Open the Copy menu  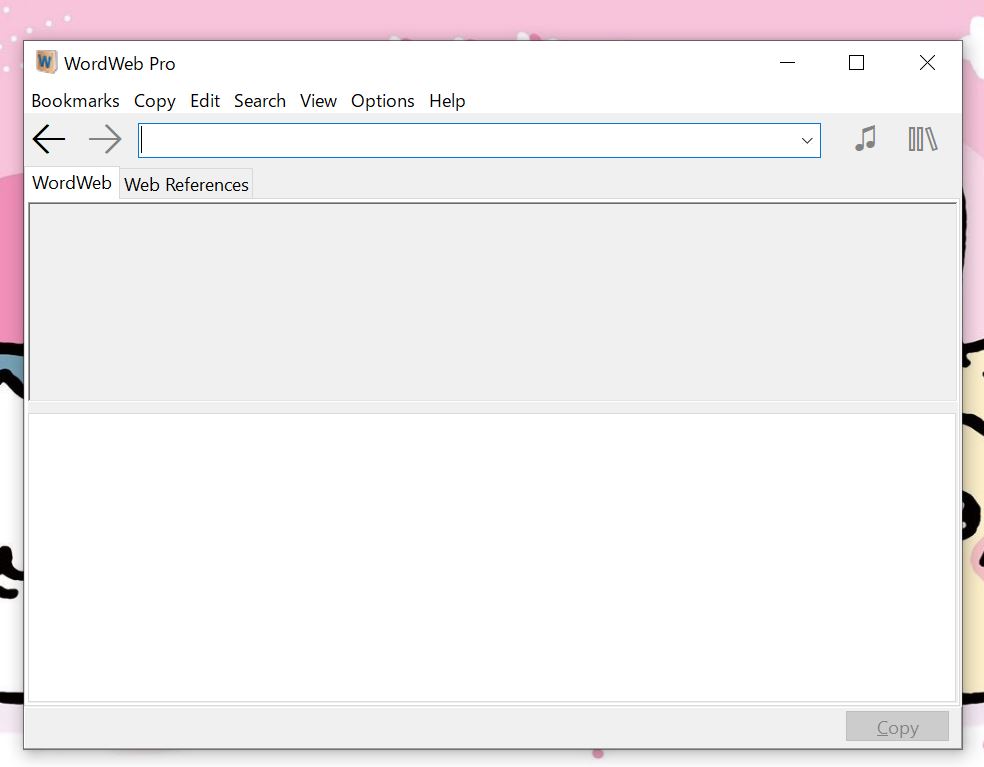[154, 101]
